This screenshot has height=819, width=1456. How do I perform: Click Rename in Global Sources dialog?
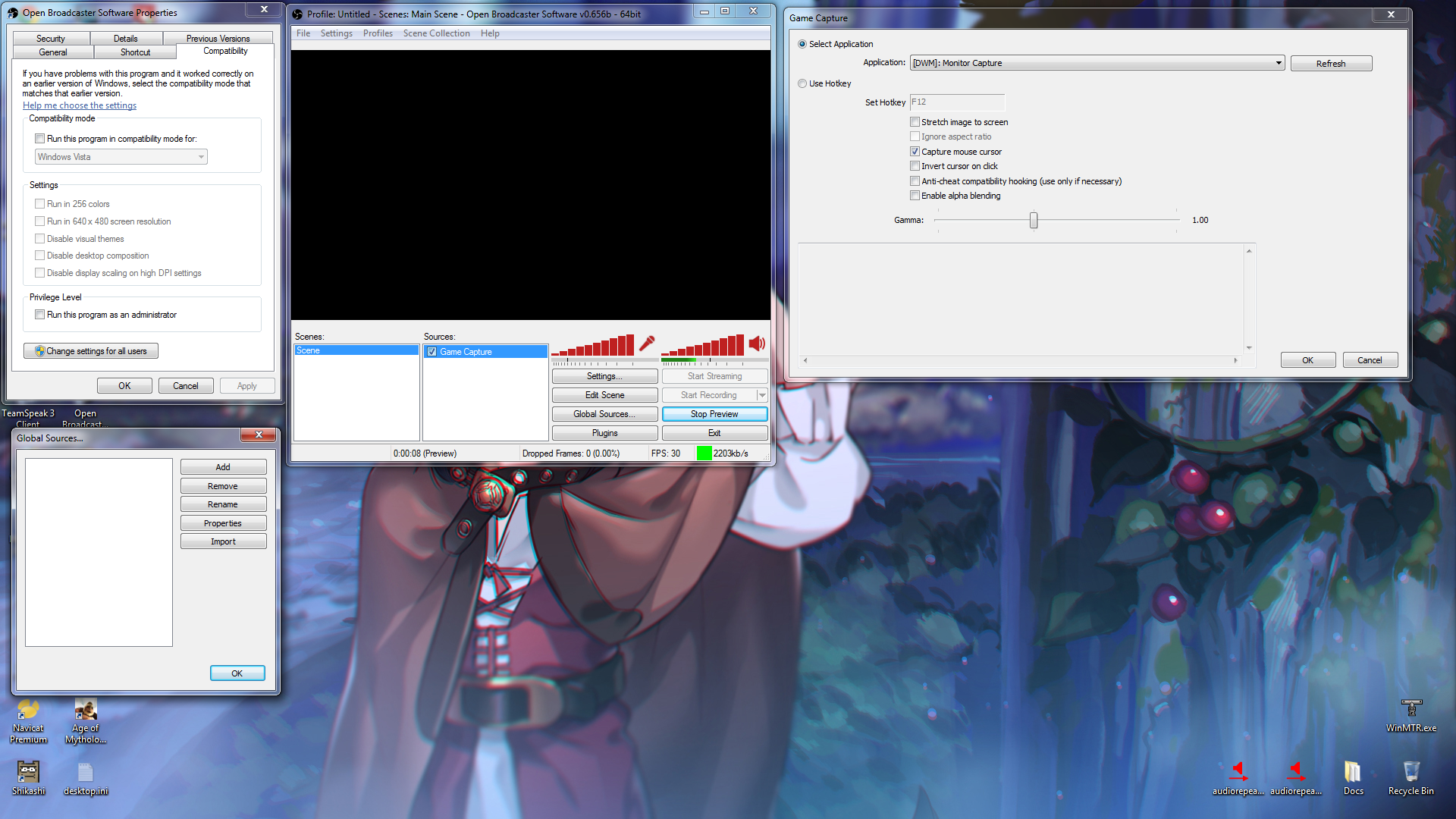tap(223, 504)
